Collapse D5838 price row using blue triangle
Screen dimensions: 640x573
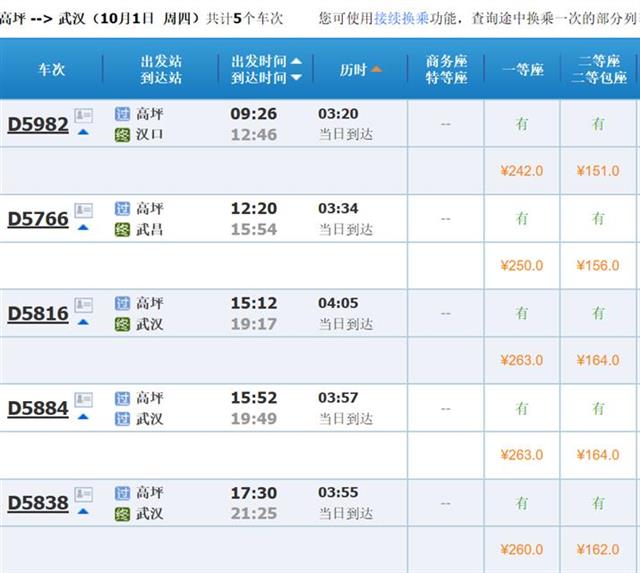point(83,512)
